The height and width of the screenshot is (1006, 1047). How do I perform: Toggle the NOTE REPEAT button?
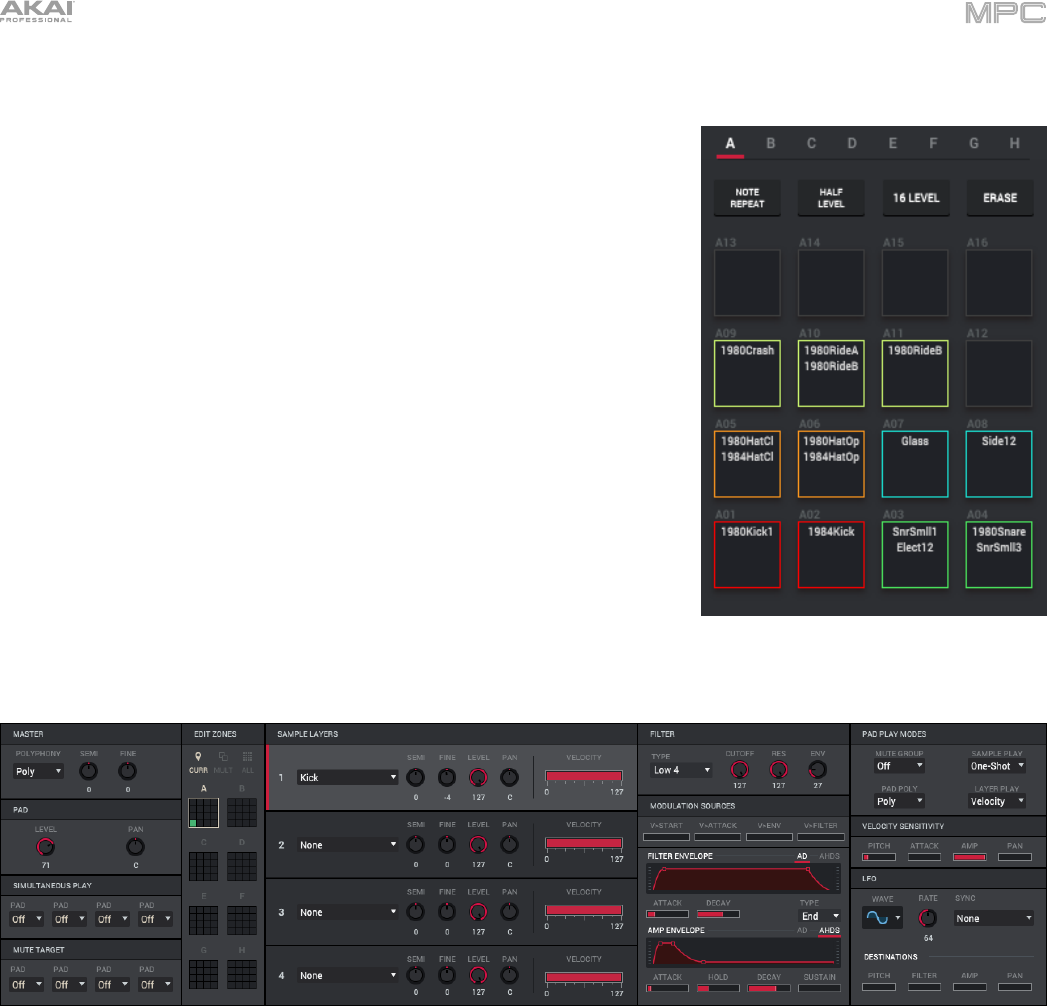(x=747, y=198)
